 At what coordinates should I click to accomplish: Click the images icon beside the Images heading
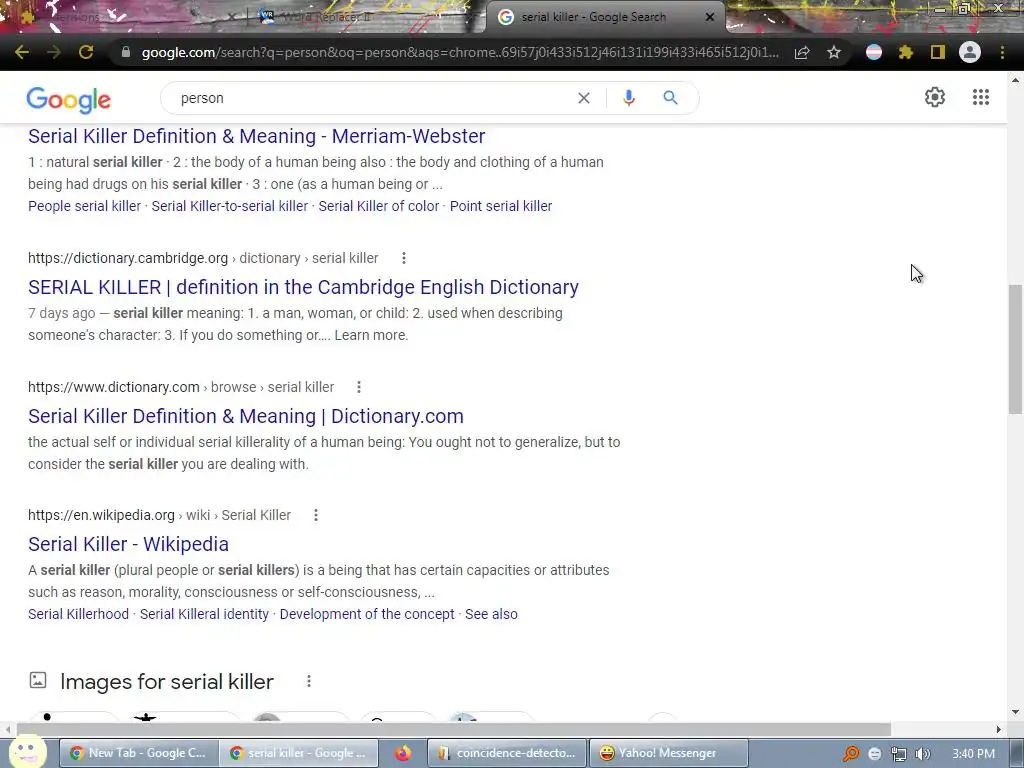38,680
